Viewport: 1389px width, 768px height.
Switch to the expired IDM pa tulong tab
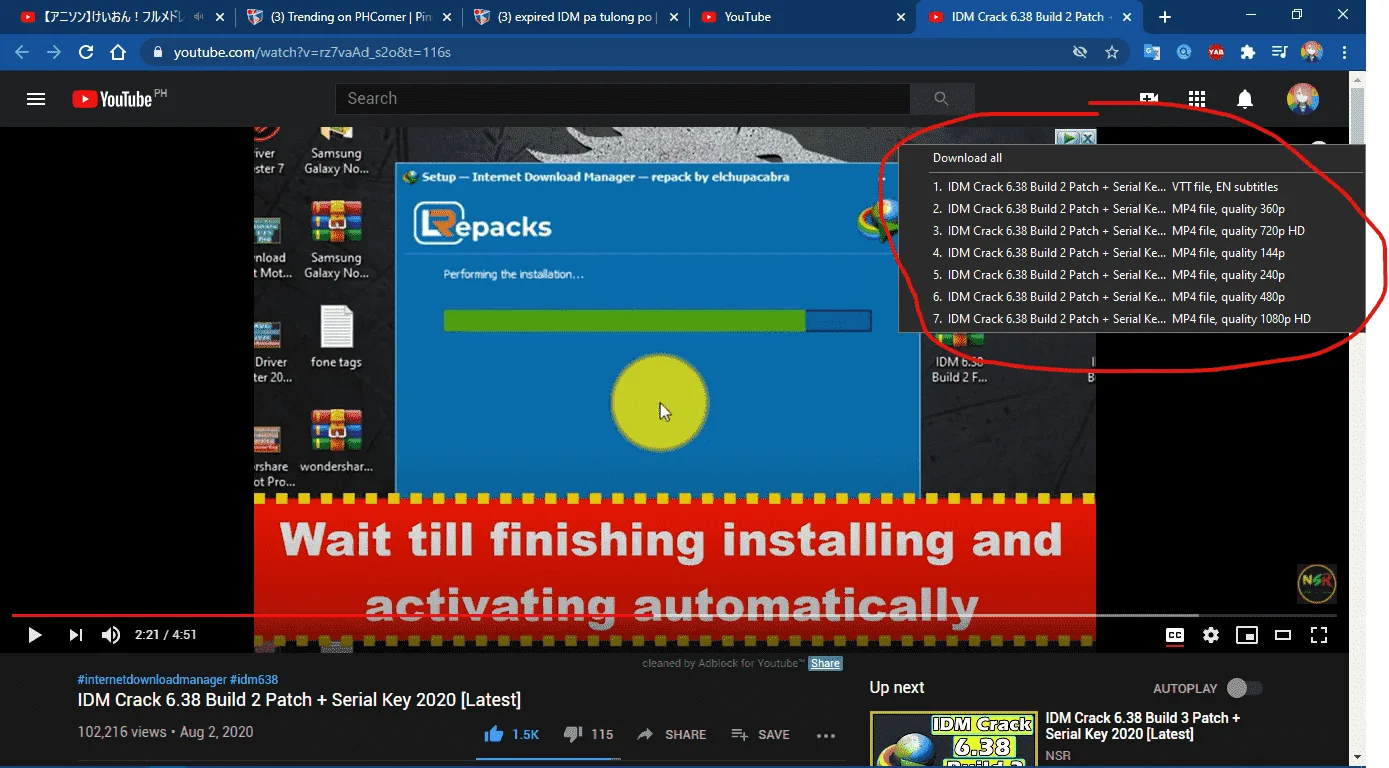(575, 17)
